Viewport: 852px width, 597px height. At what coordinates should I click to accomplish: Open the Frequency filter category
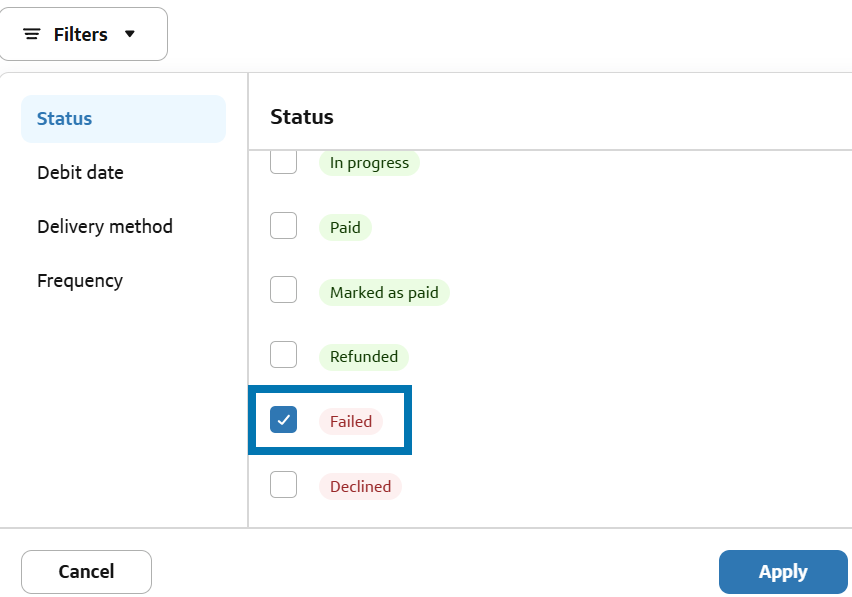click(x=80, y=281)
